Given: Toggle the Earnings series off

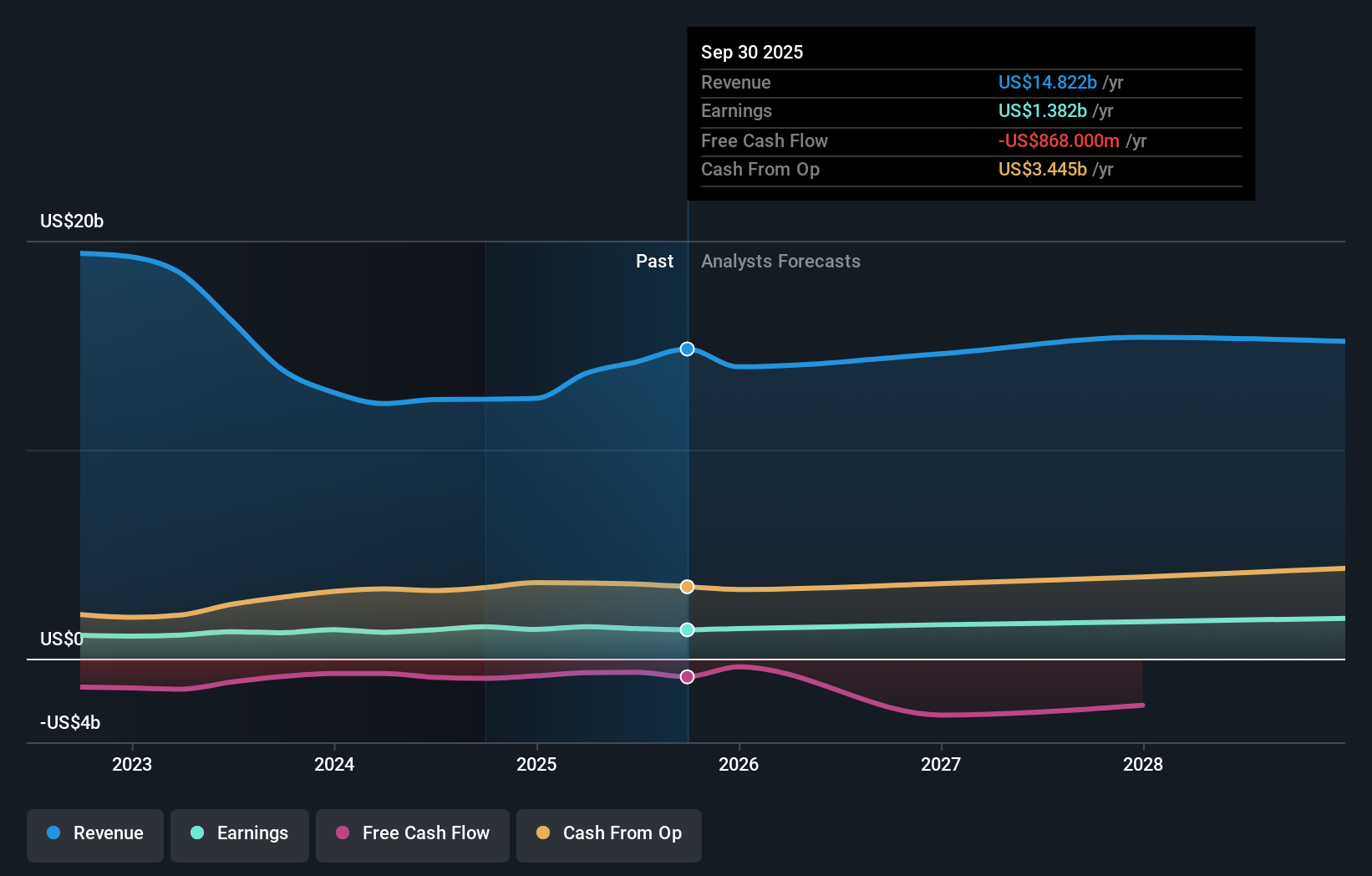Looking at the screenshot, I should (x=240, y=833).
